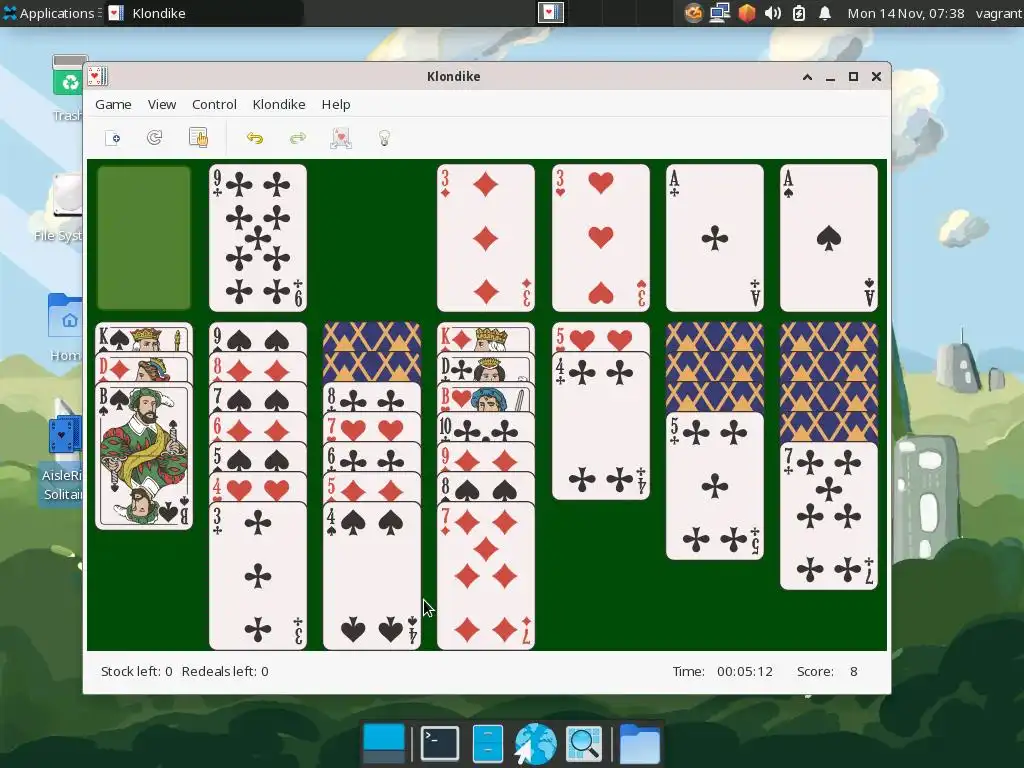Image resolution: width=1024 pixels, height=768 pixels.
Task: Open the Control menu
Action: coord(214,104)
